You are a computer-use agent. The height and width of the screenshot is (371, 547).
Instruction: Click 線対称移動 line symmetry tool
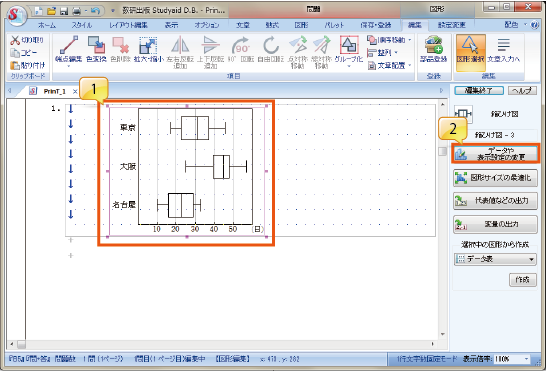tap(321, 52)
